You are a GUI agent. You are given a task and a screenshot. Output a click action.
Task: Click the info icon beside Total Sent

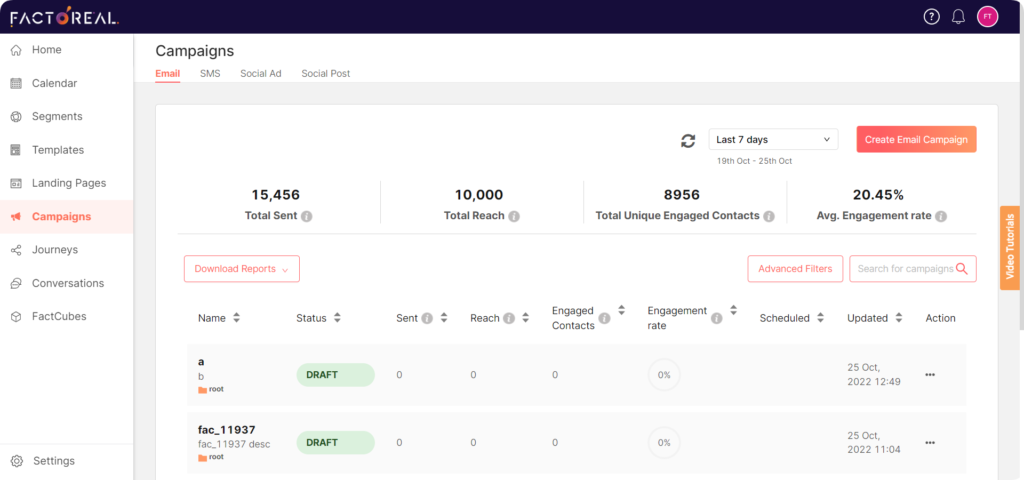click(307, 216)
